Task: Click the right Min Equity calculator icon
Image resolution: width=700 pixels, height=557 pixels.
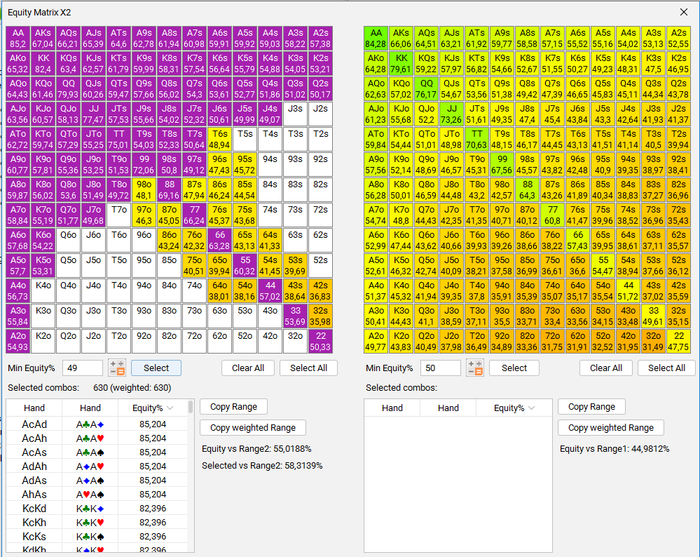Action: pos(475,368)
